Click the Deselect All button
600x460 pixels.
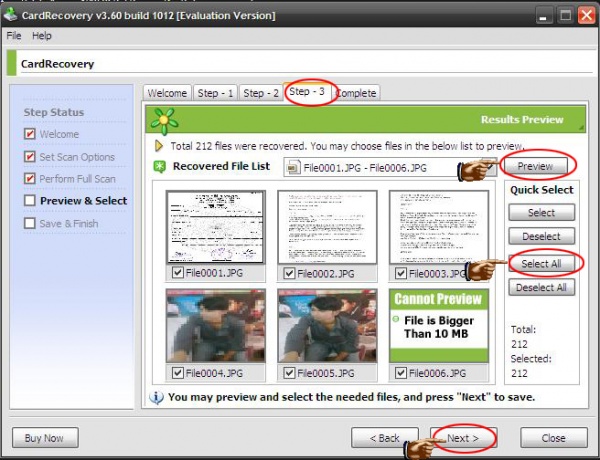coord(541,287)
